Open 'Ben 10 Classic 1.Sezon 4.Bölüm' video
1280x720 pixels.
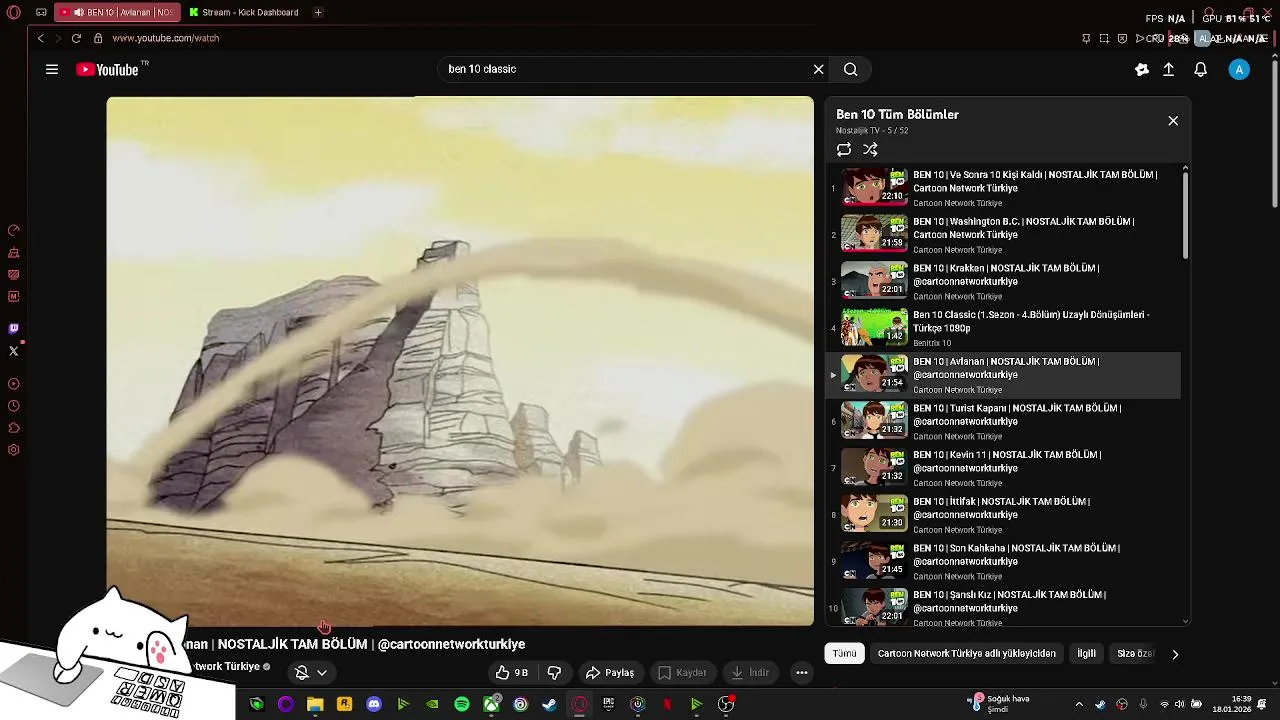point(1005,328)
